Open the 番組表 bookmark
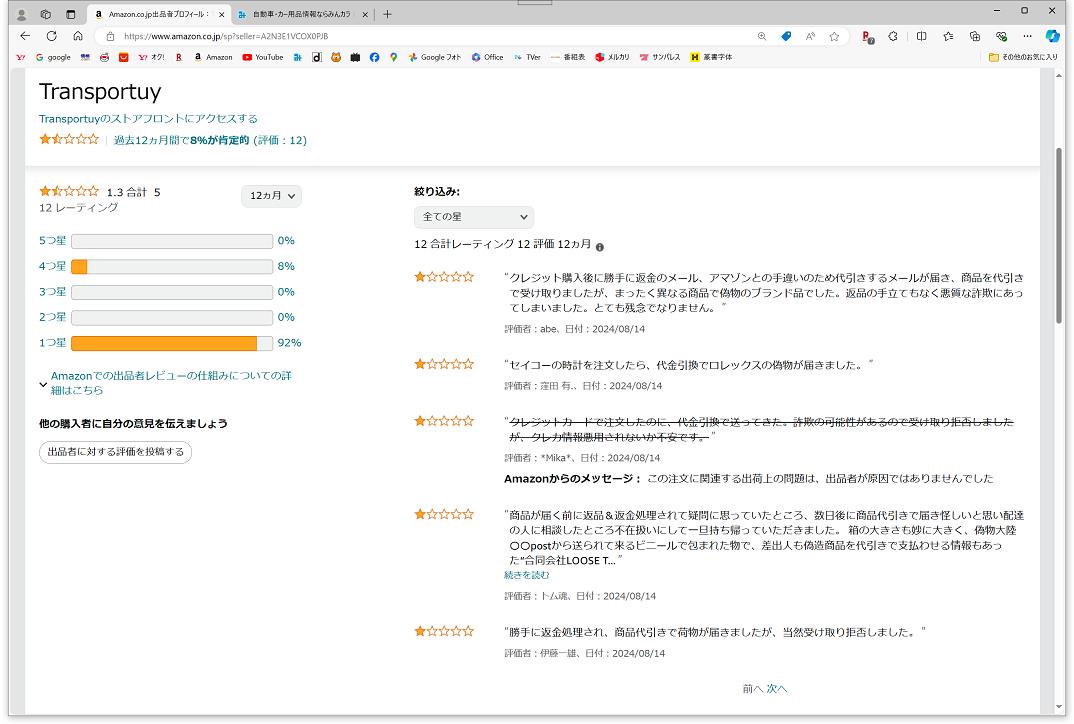The height and width of the screenshot is (724, 1074). [x=568, y=58]
